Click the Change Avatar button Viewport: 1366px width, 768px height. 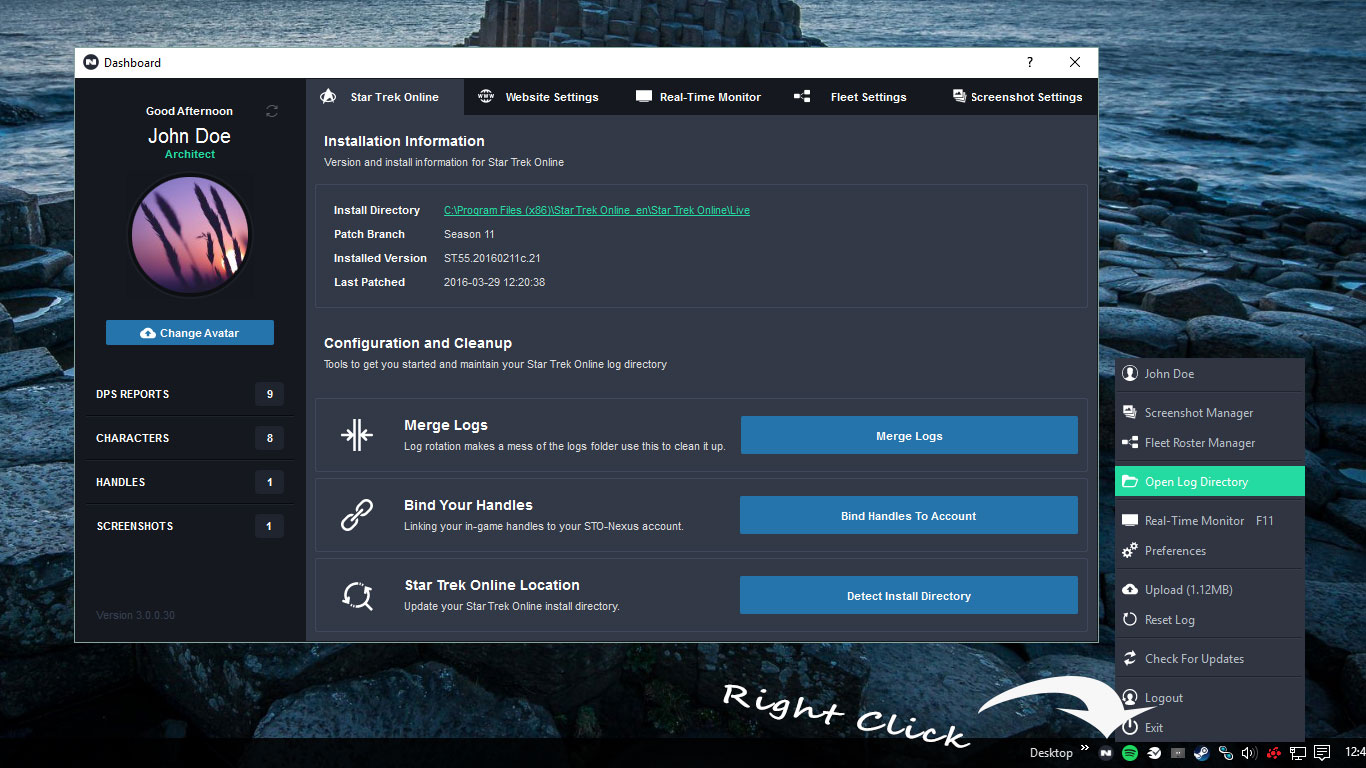(189, 332)
